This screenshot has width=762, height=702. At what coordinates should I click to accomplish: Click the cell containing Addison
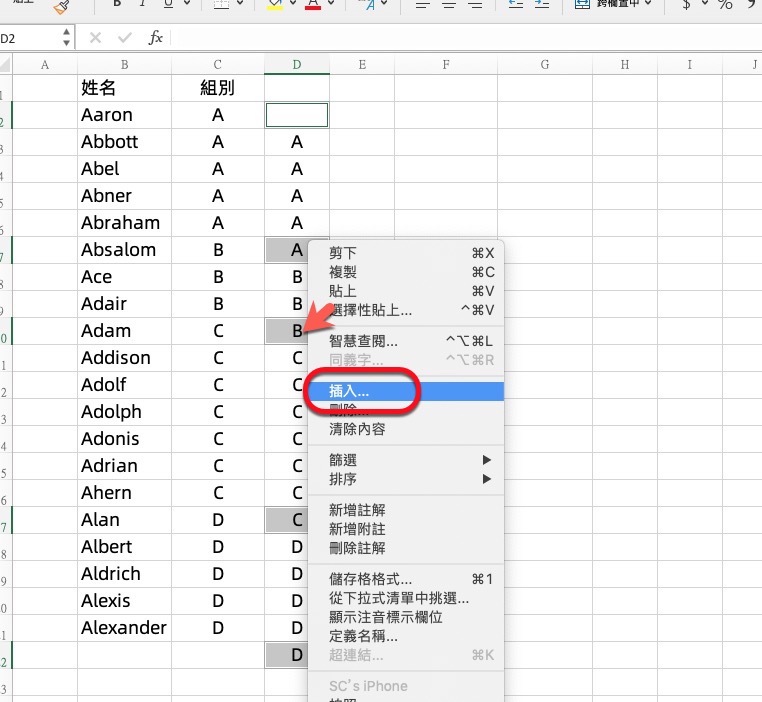click(124, 358)
